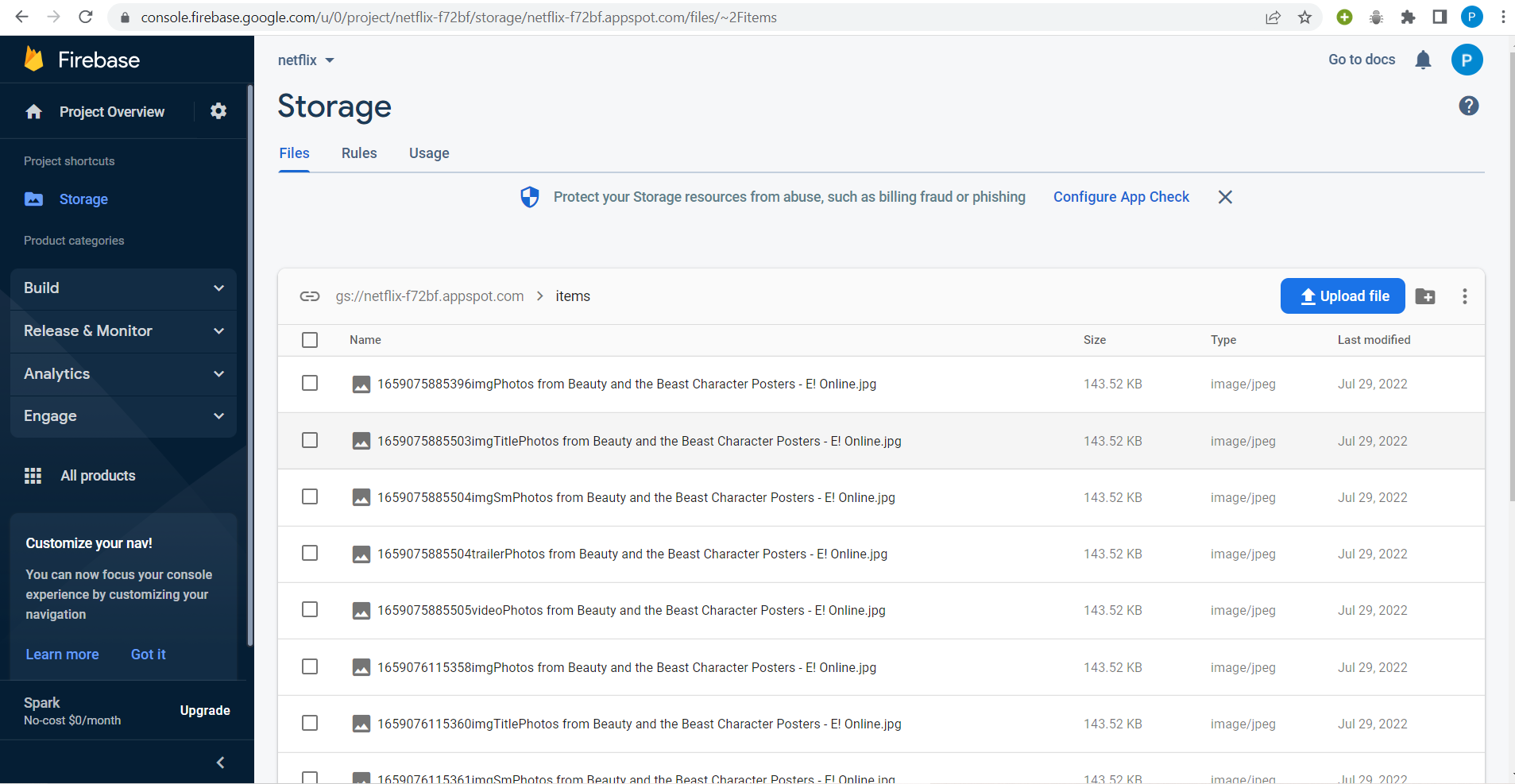
Task: Click the link icon beside the bucket path
Action: 310,295
